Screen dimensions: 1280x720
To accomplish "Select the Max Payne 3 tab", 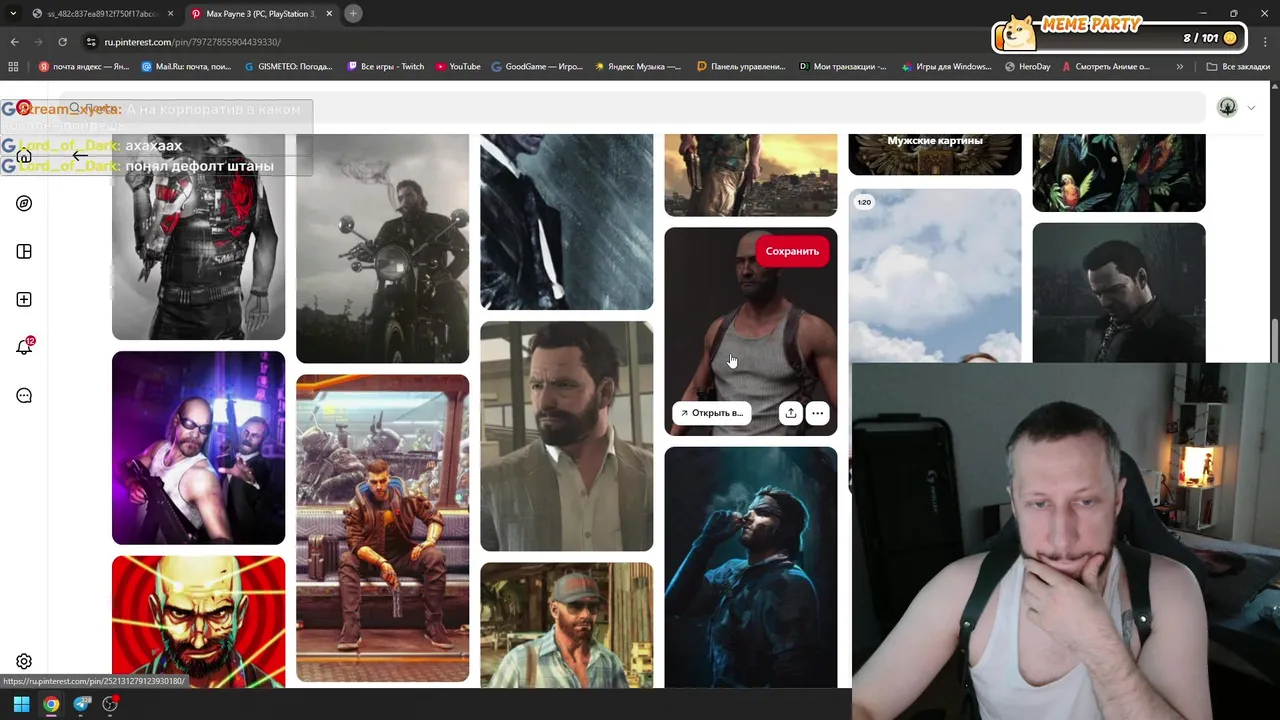I will point(260,14).
